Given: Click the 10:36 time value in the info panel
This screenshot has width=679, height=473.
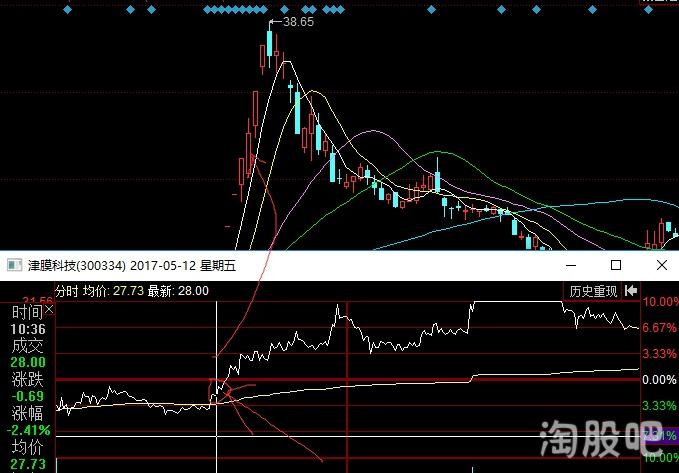Looking at the screenshot, I should point(28,329).
